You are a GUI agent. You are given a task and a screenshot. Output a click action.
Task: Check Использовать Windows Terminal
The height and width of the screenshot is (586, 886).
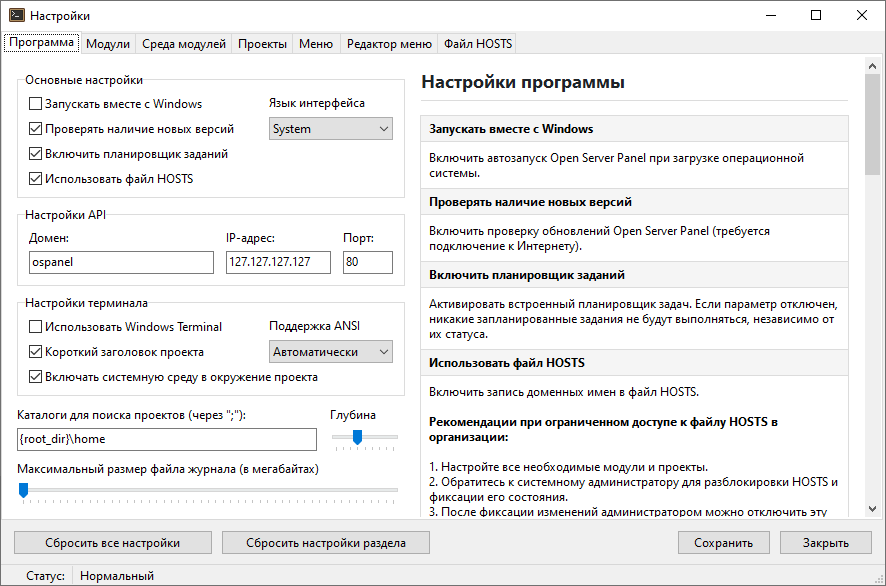[x=36, y=327]
